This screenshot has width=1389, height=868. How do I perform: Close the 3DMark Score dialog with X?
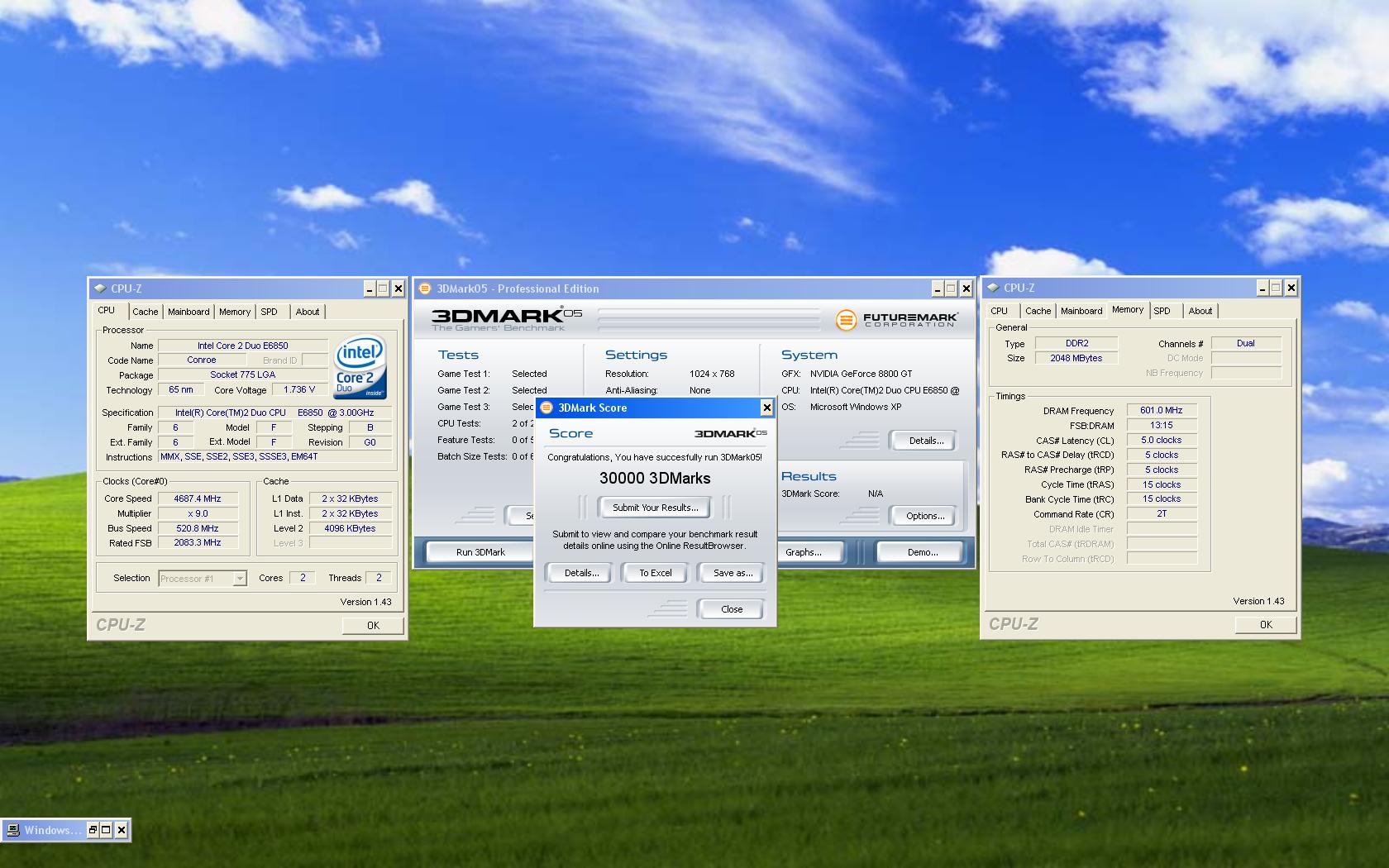pyautogui.click(x=766, y=408)
